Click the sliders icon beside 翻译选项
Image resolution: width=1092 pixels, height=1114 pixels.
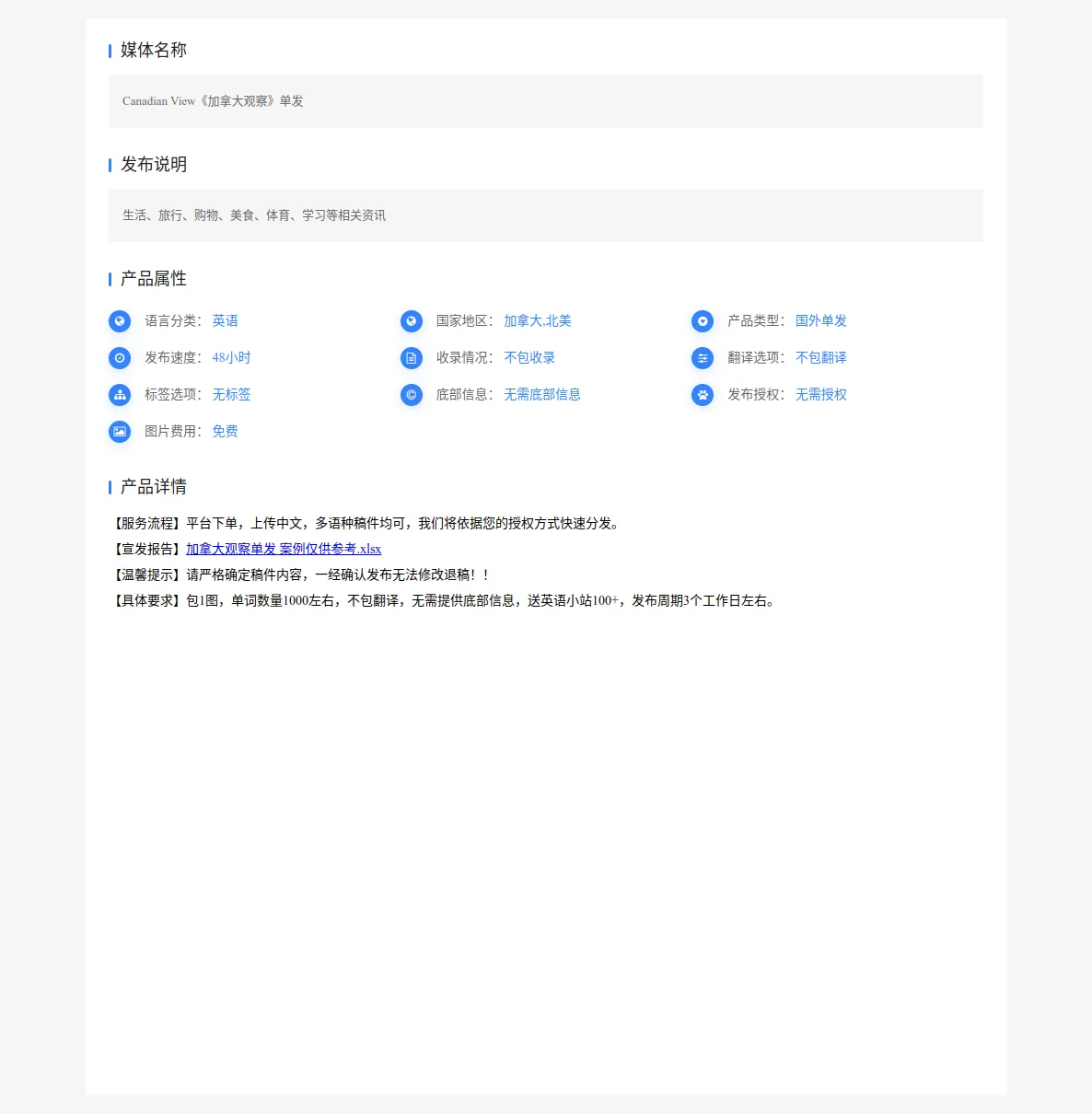[x=703, y=358]
